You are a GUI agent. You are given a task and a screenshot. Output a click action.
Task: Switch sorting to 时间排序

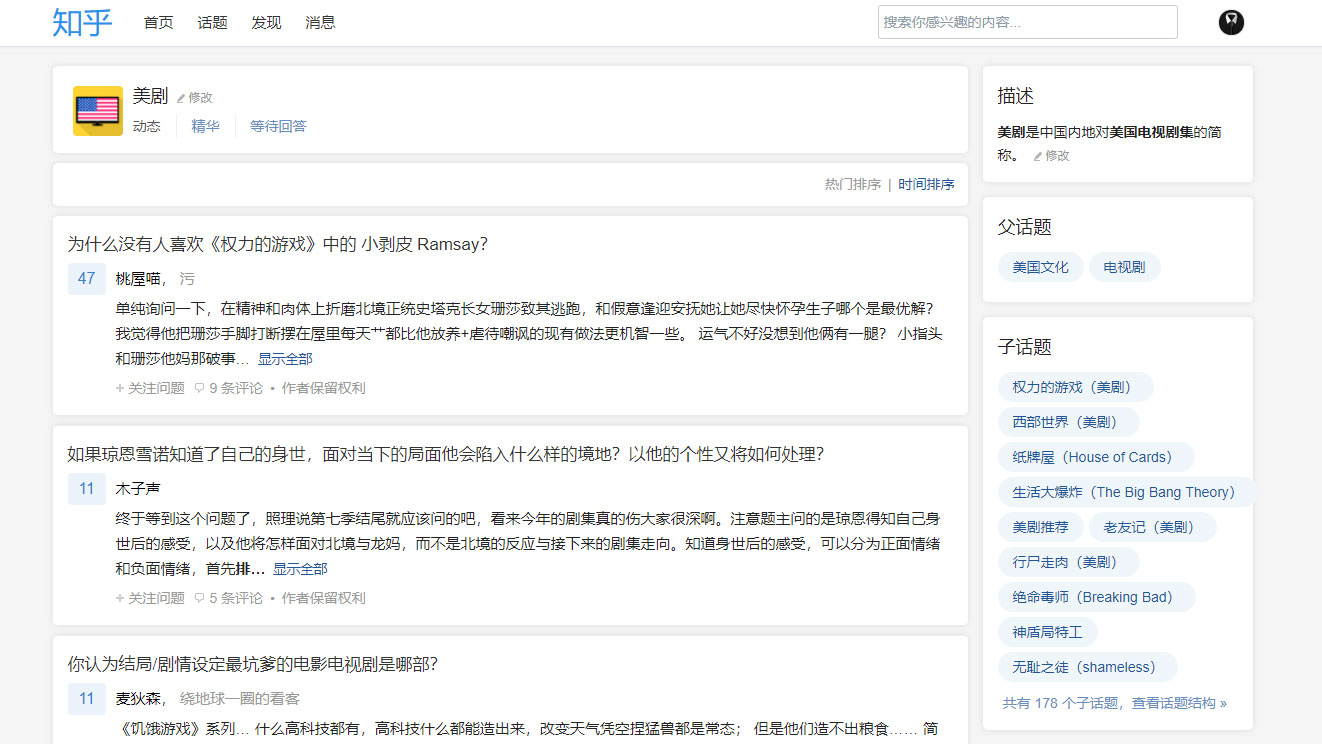[x=925, y=184]
